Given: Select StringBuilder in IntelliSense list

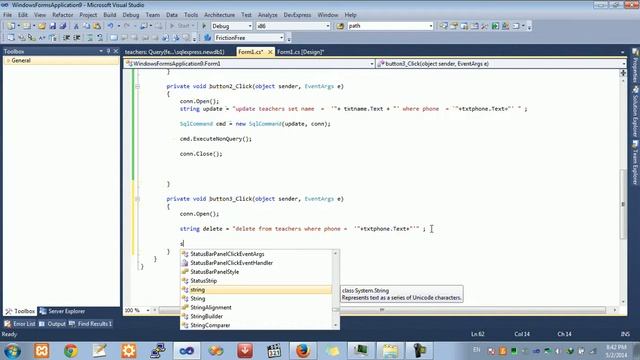Looking at the screenshot, I should point(256,316).
